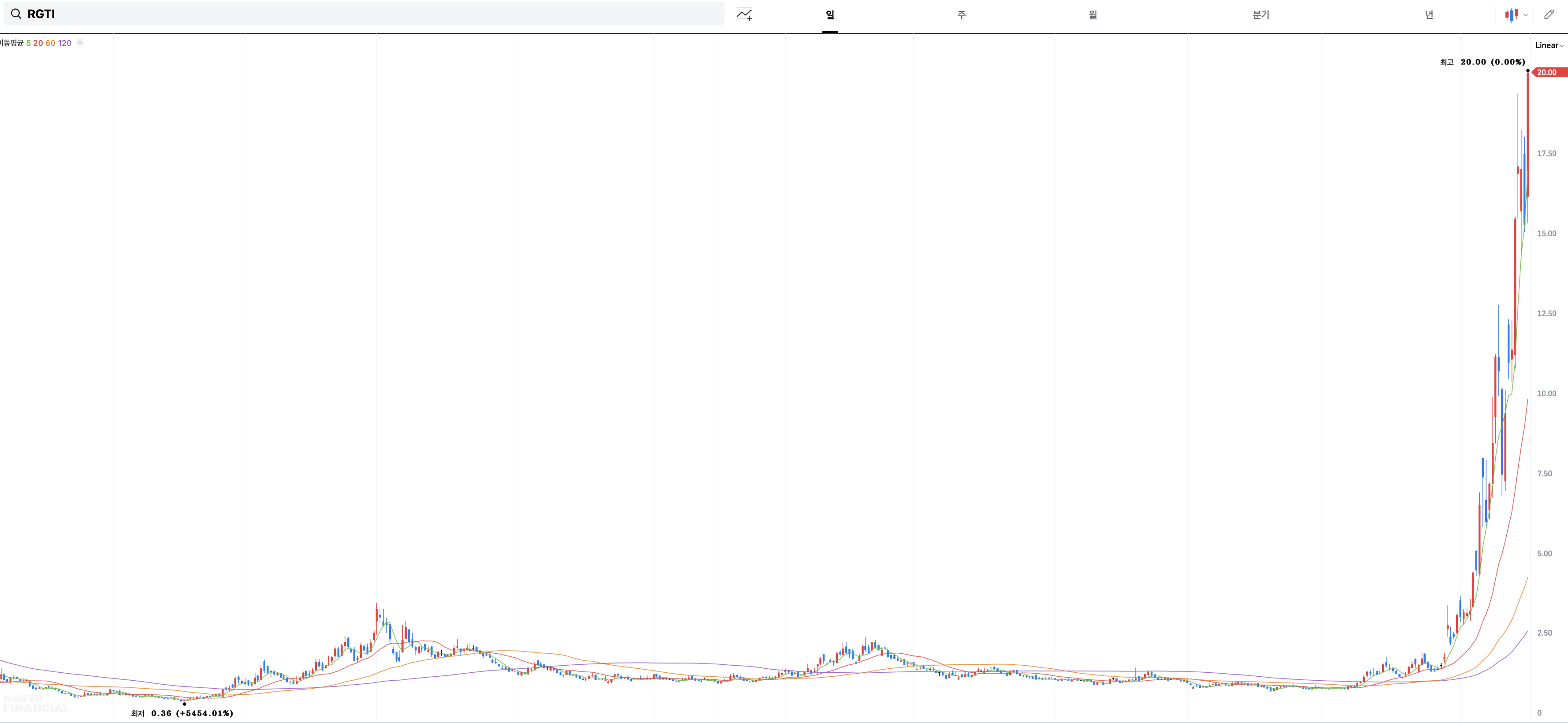Click the 최고 20.00 high marker

point(1482,62)
